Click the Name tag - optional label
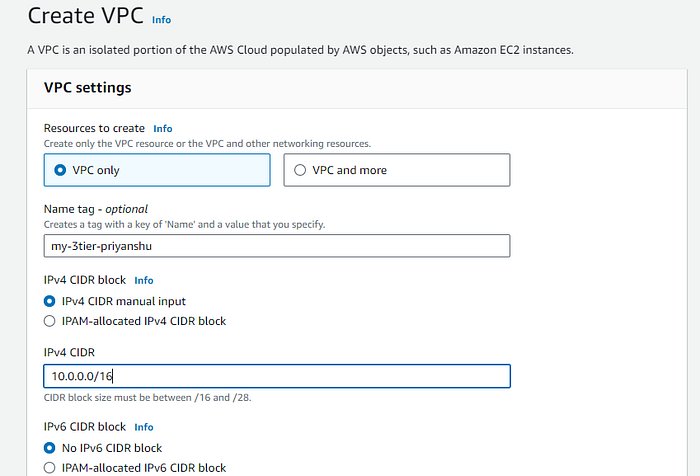700x476 pixels. (96, 209)
